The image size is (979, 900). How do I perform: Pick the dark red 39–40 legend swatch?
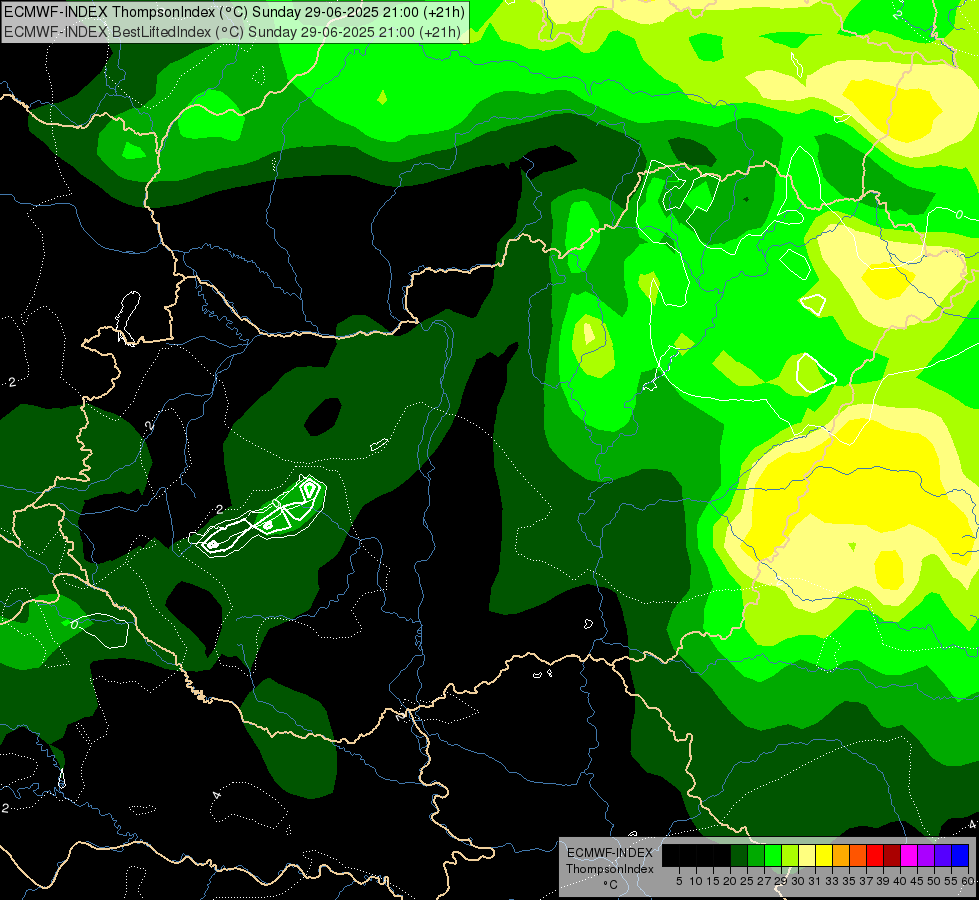(x=892, y=855)
